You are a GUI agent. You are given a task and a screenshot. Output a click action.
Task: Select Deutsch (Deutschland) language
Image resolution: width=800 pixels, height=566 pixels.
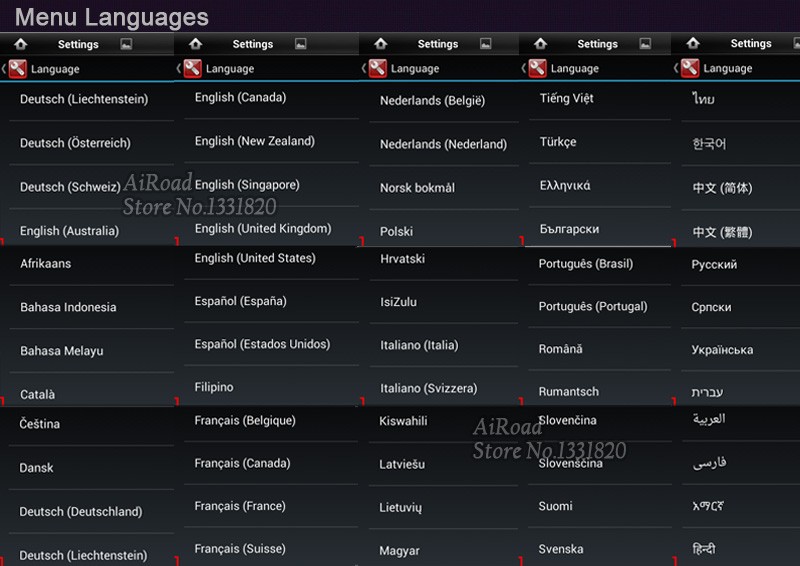(x=81, y=512)
